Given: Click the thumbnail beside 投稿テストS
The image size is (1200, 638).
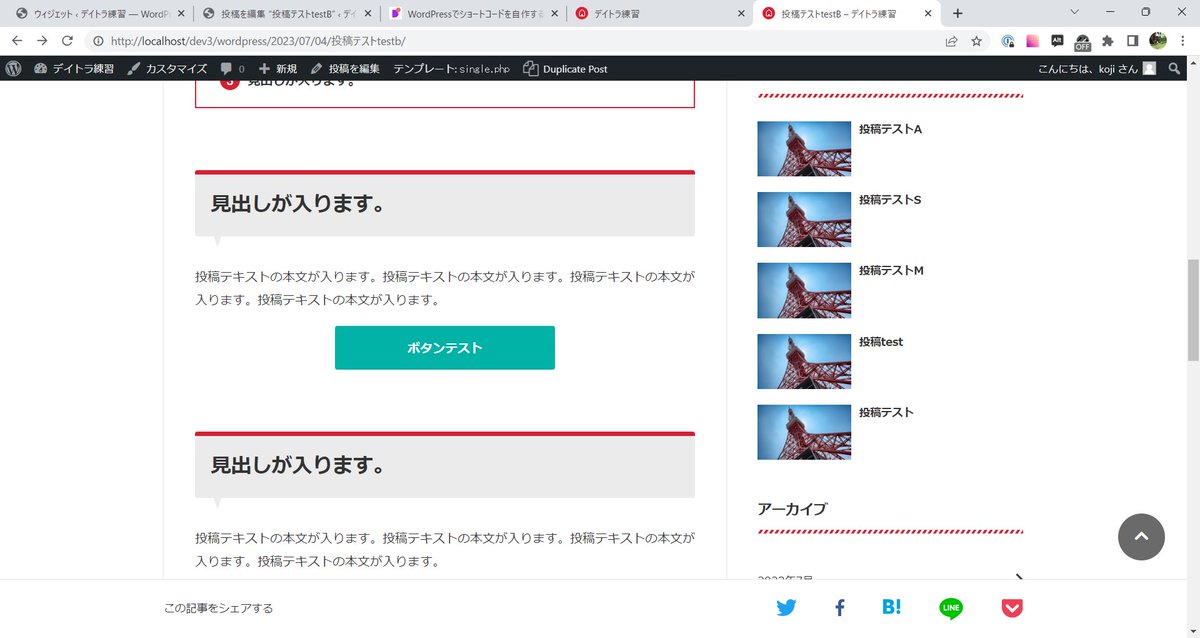Looking at the screenshot, I should pos(804,220).
